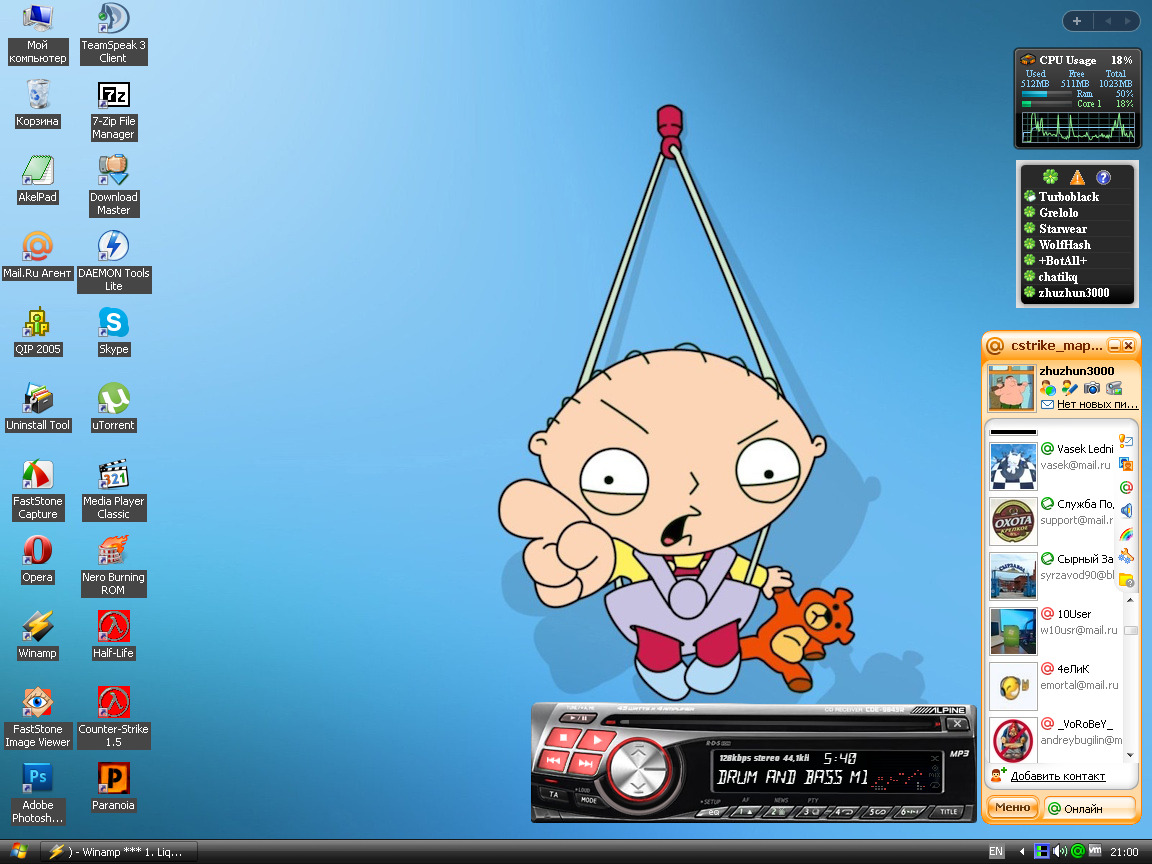Open the Онлайн status dropdown
Screen dimensions: 1152x864
tap(1088, 808)
